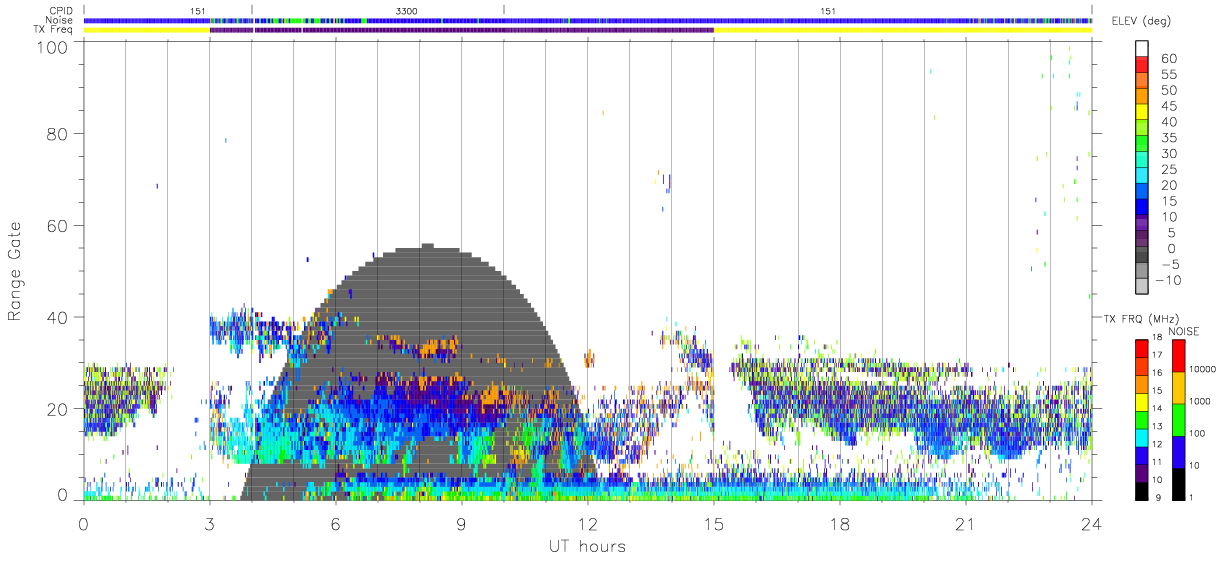Click x-axis tick label 3
Screen dimensions: 1228x567
point(209,524)
